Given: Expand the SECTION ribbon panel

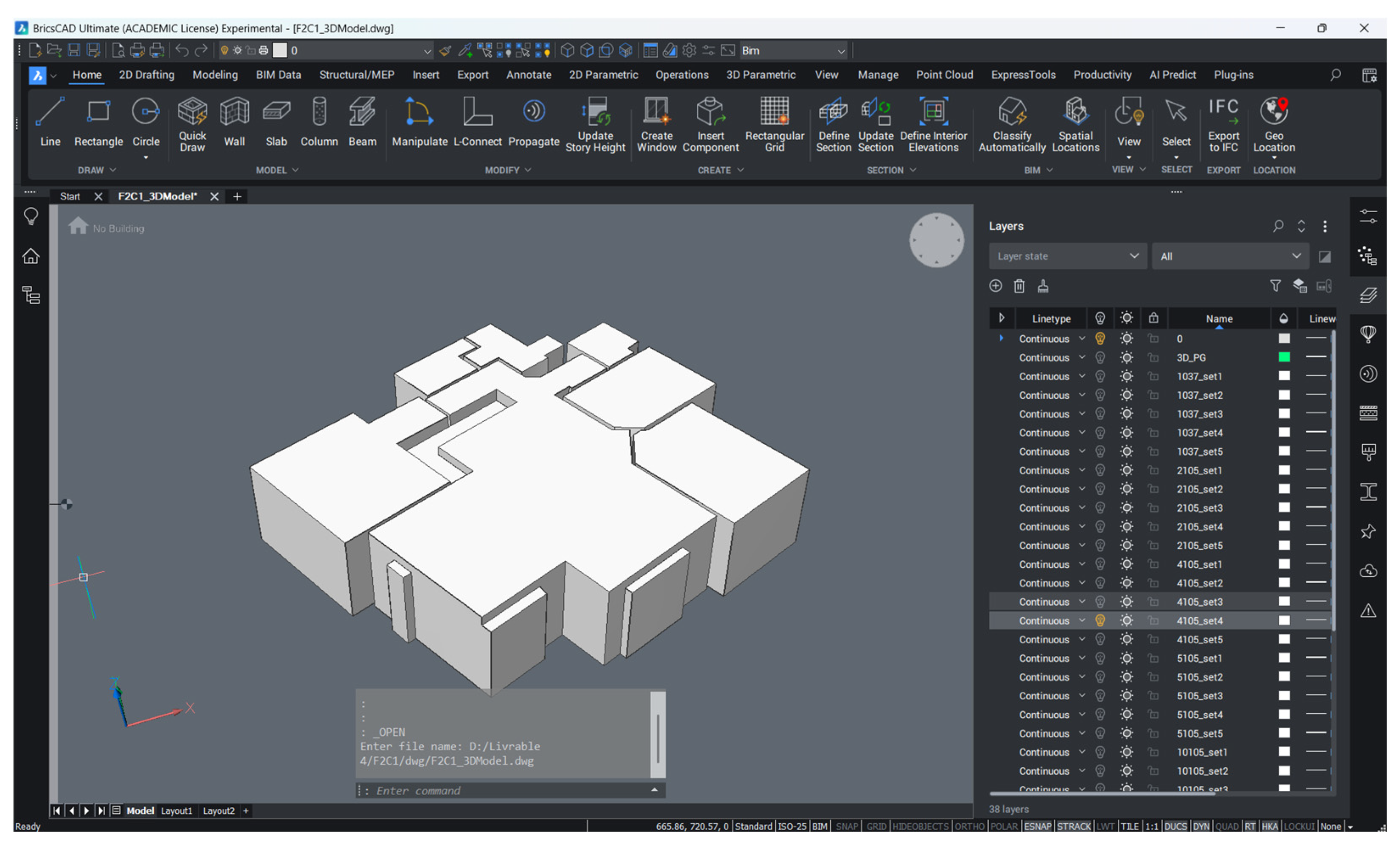Looking at the screenshot, I should tap(891, 170).
